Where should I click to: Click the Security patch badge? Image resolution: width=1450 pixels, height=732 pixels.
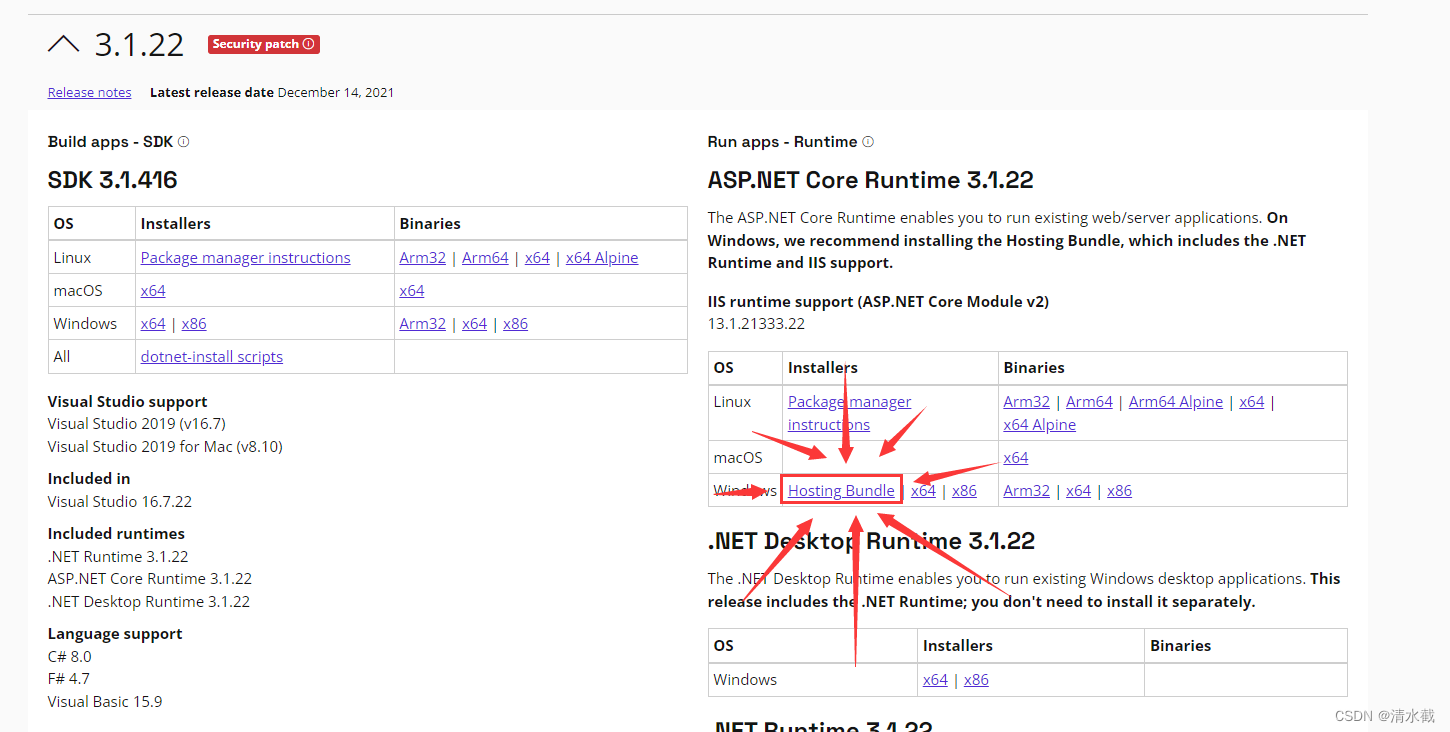[x=264, y=44]
